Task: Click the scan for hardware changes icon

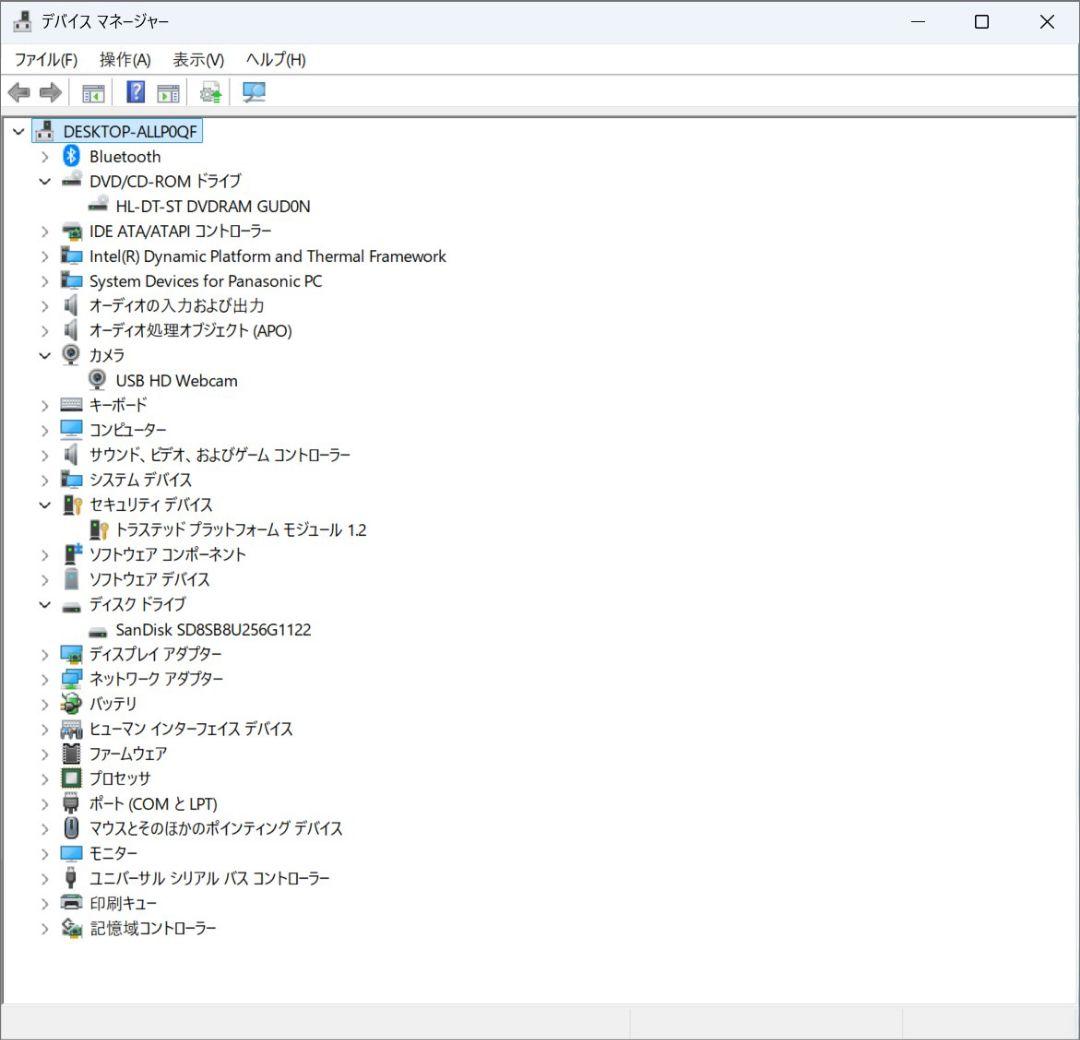Action: 254,93
